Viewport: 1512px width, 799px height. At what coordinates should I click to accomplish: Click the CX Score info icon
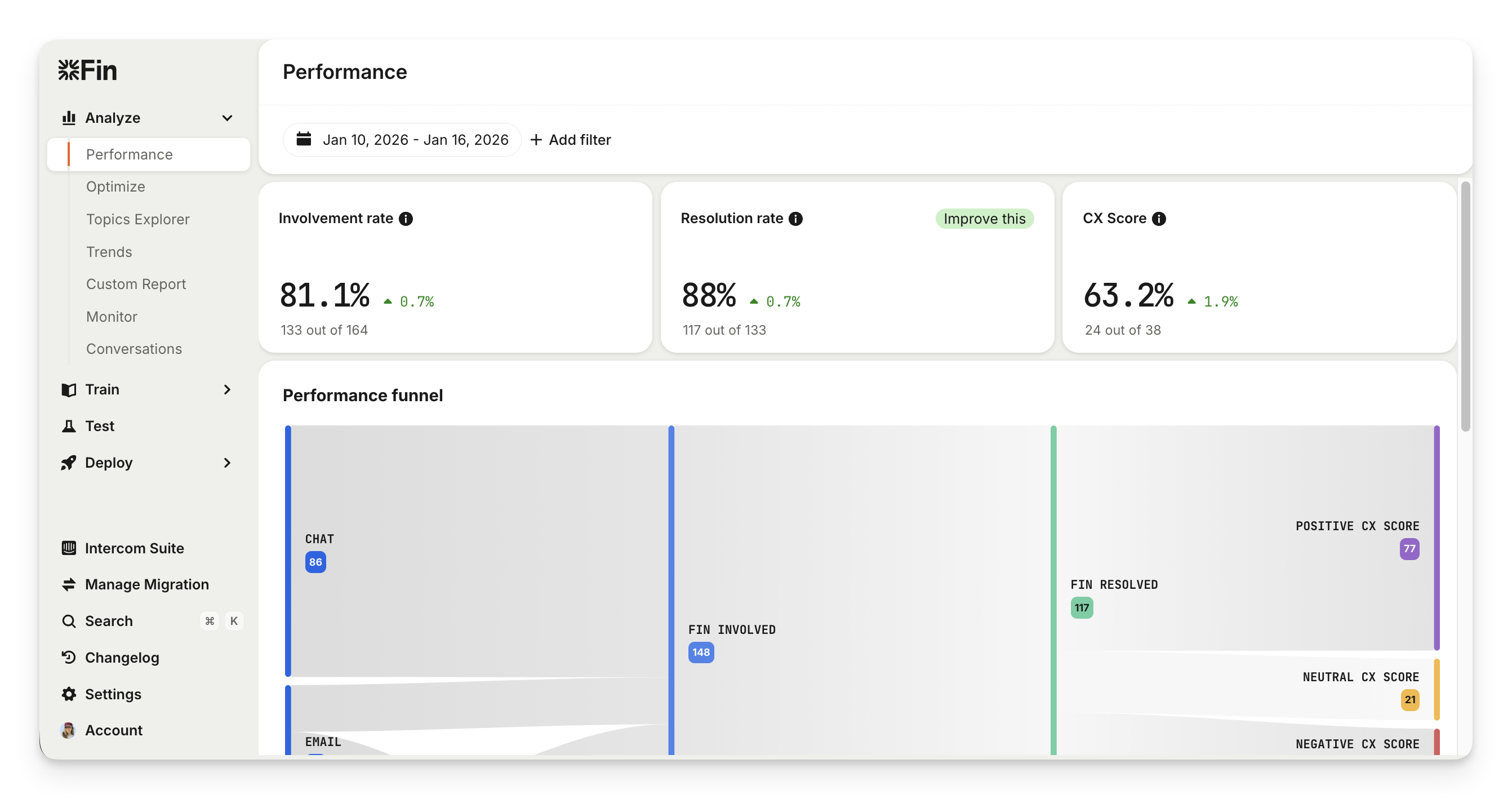[x=1159, y=219]
